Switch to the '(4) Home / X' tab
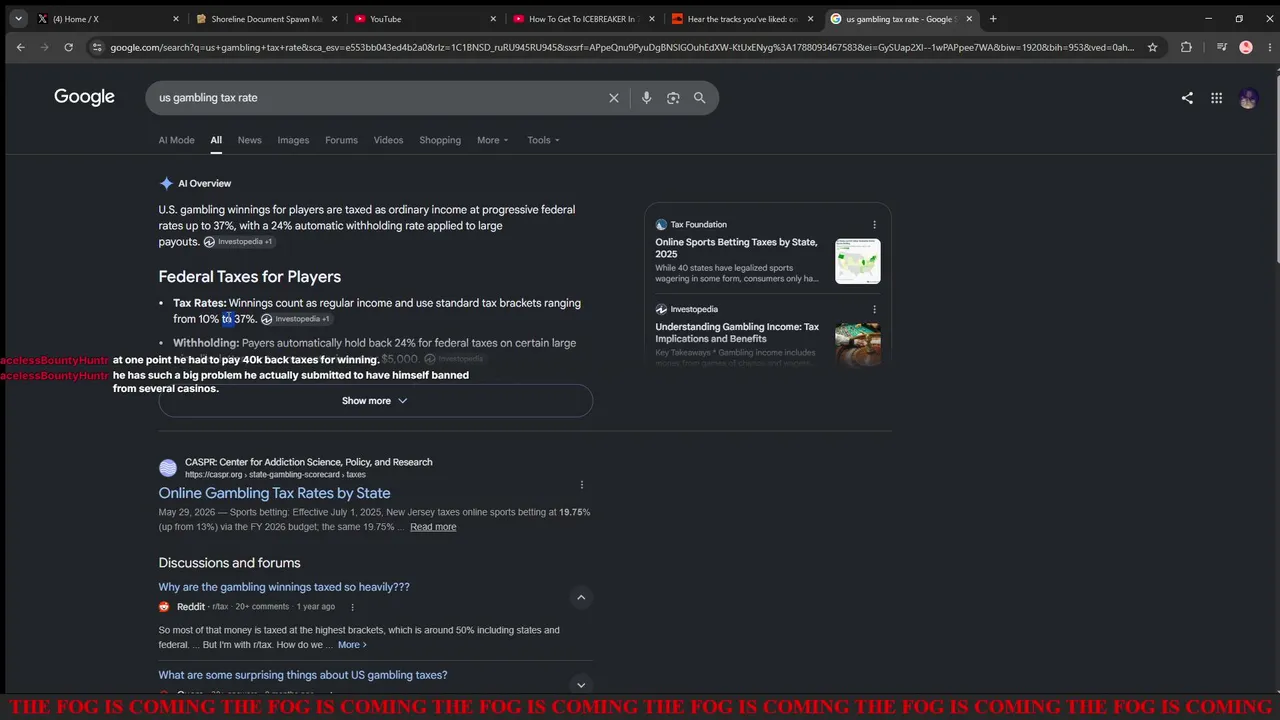This screenshot has height=720, width=1280. pyautogui.click(x=108, y=19)
